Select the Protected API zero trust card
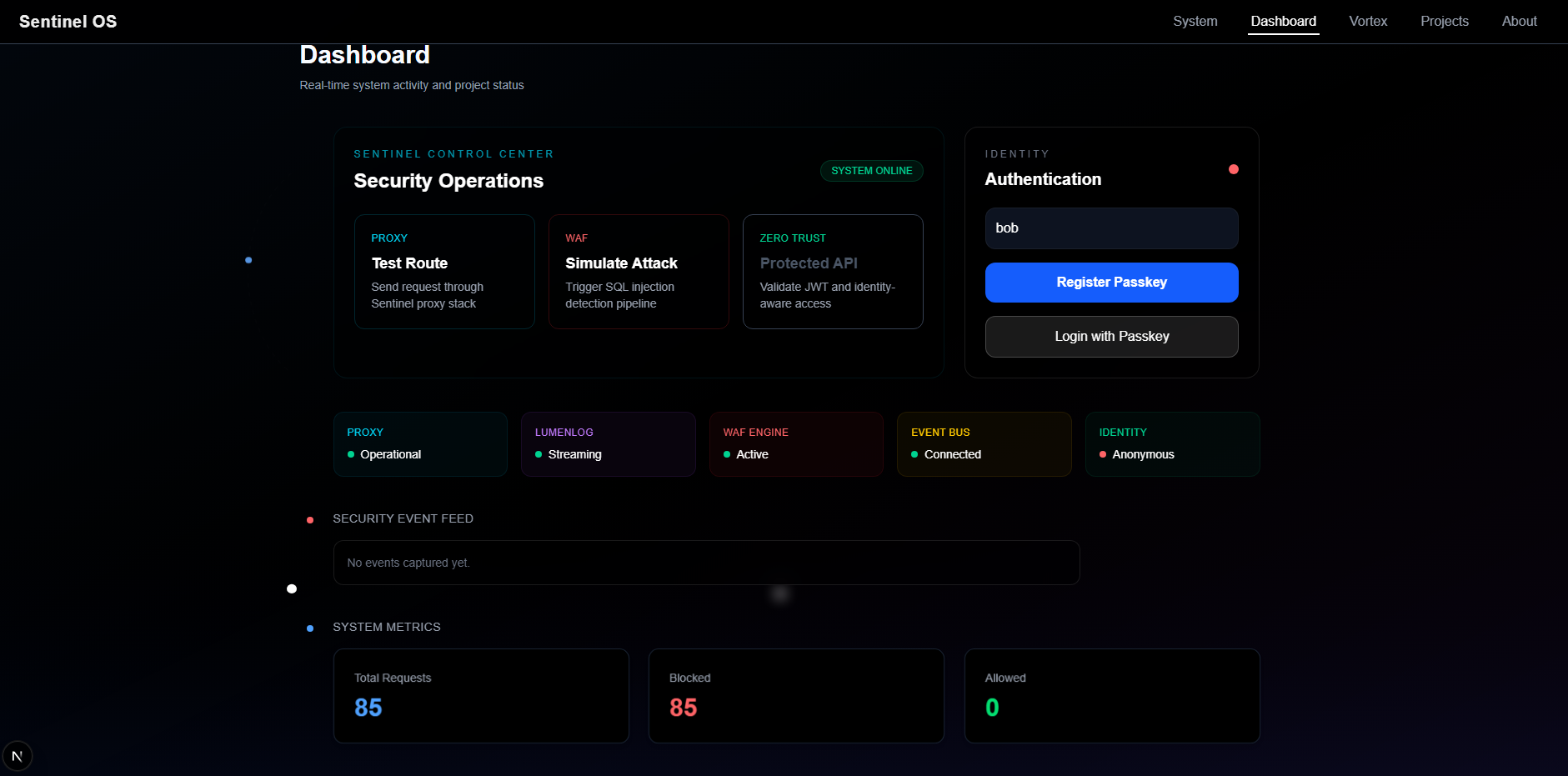Viewport: 1568px width, 776px height. [833, 272]
